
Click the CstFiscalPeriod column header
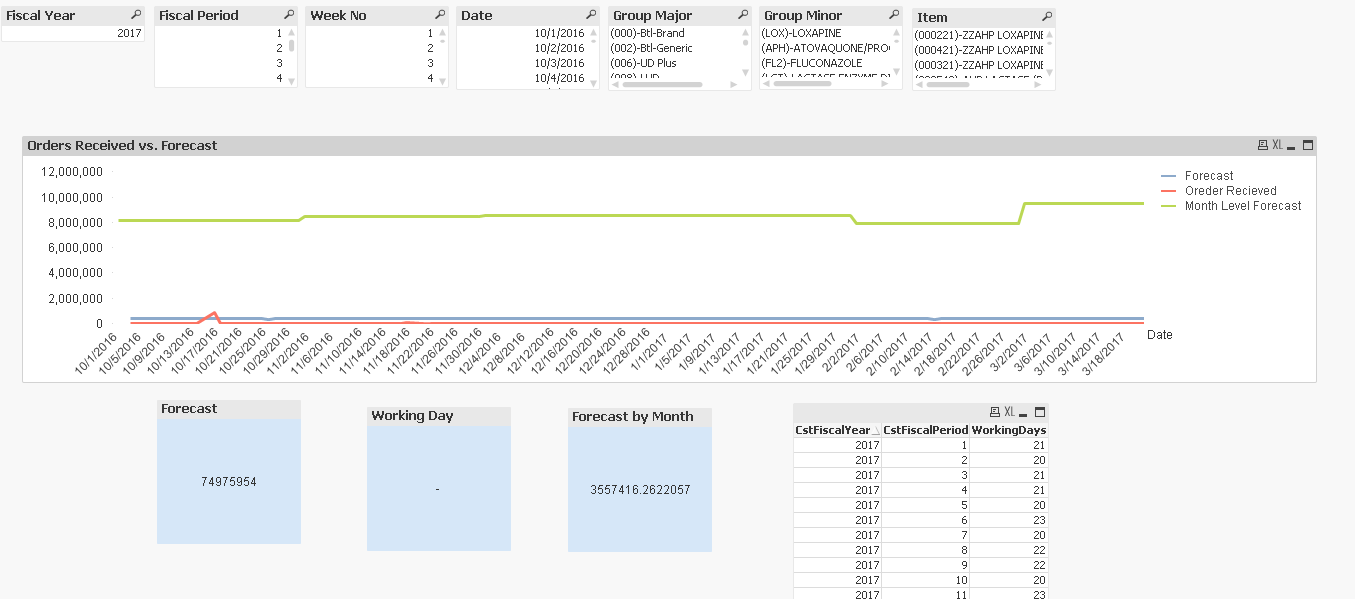pyautogui.click(x=925, y=430)
